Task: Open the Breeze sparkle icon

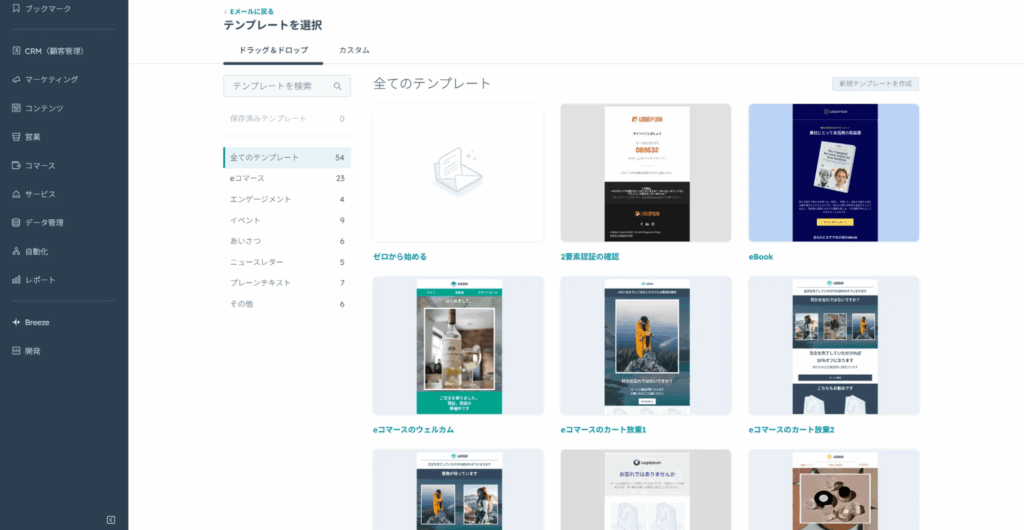Action: (16, 322)
